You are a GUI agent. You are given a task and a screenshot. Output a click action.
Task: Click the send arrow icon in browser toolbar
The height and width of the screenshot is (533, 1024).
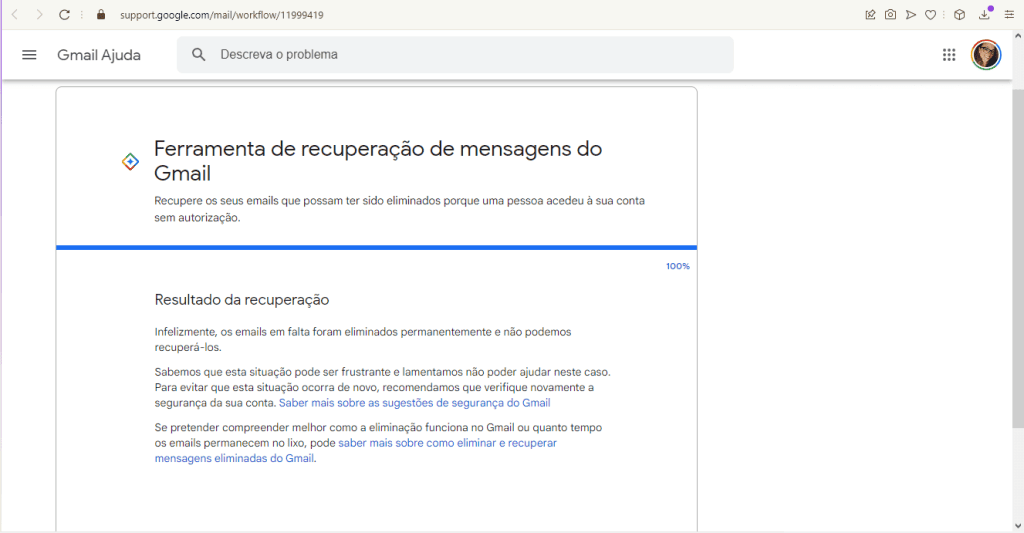pyautogui.click(x=910, y=14)
